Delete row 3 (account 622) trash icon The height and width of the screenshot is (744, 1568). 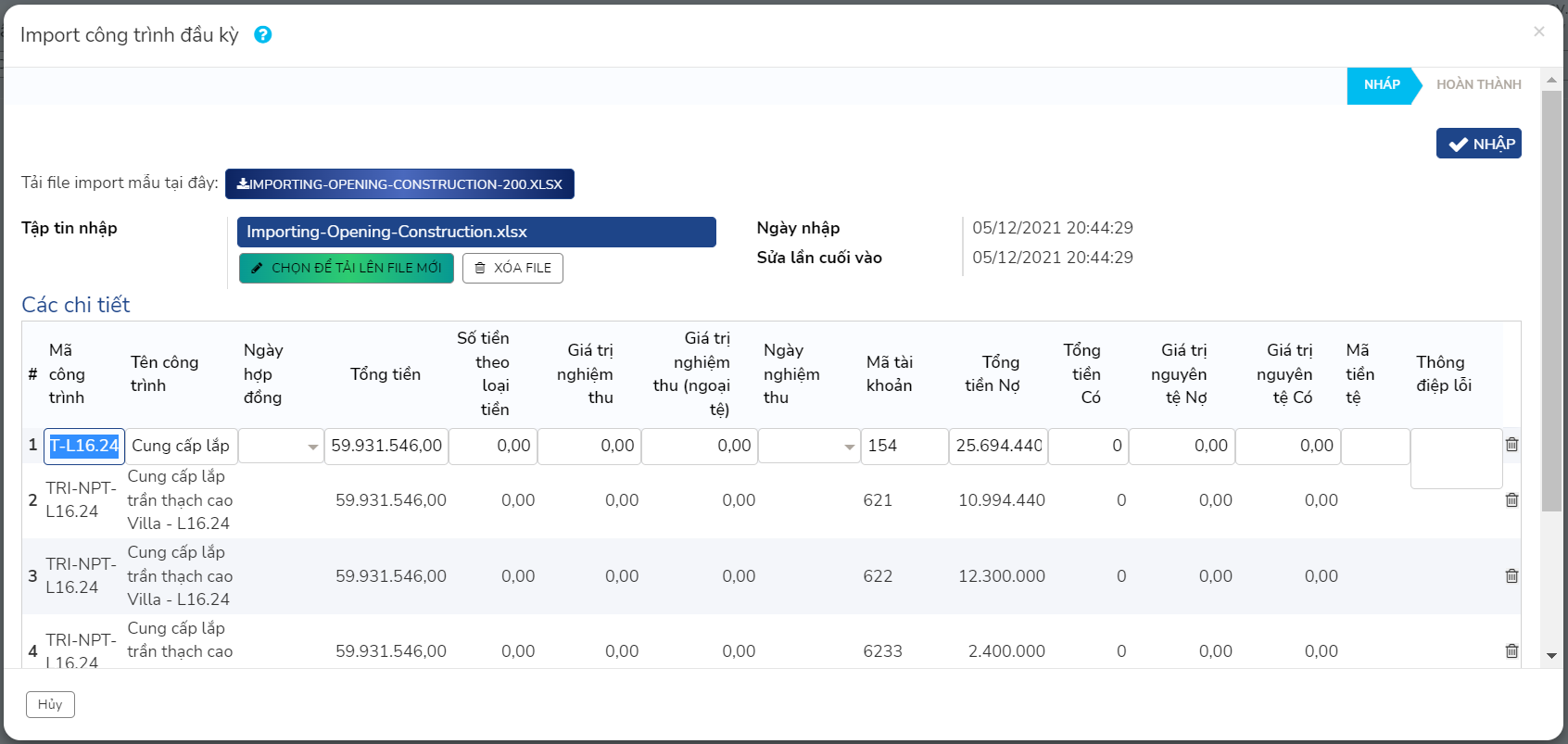(1512, 576)
